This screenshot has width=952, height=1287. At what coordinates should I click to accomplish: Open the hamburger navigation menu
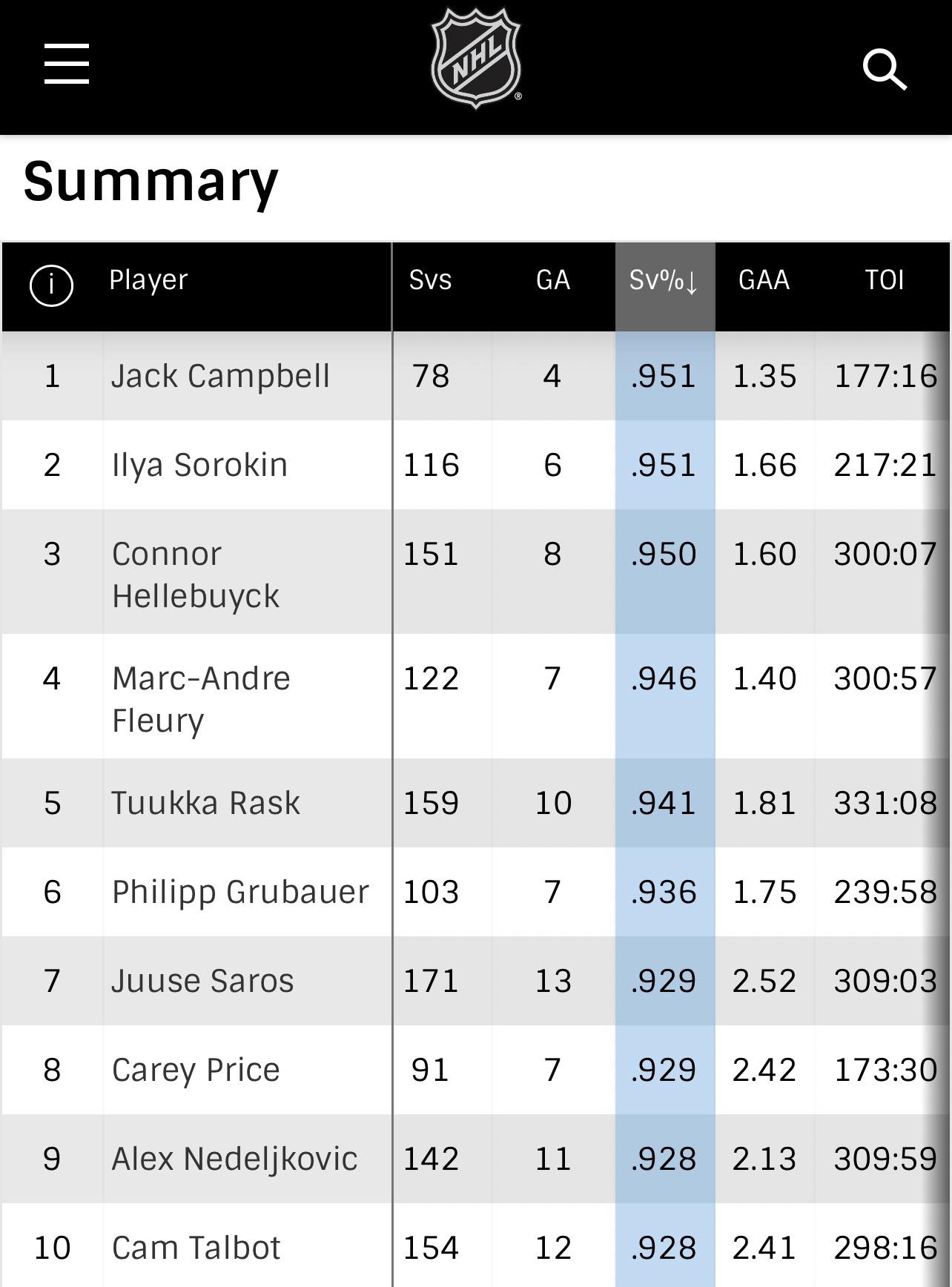65,65
